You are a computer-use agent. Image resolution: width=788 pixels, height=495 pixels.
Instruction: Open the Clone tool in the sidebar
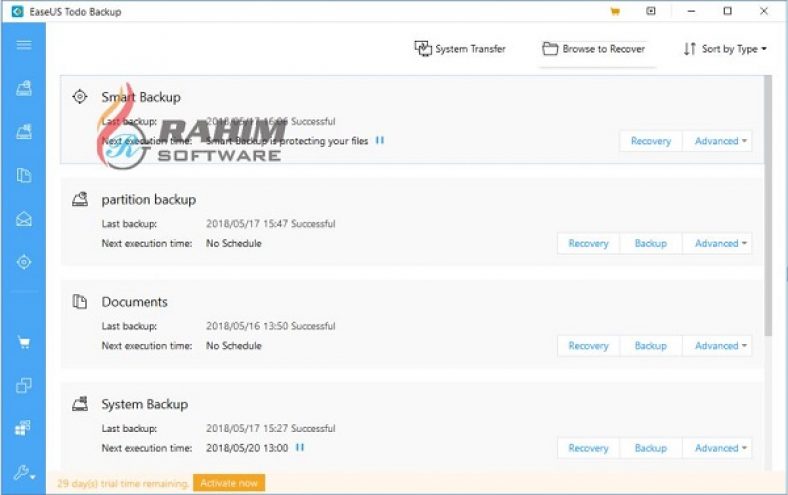[24, 386]
